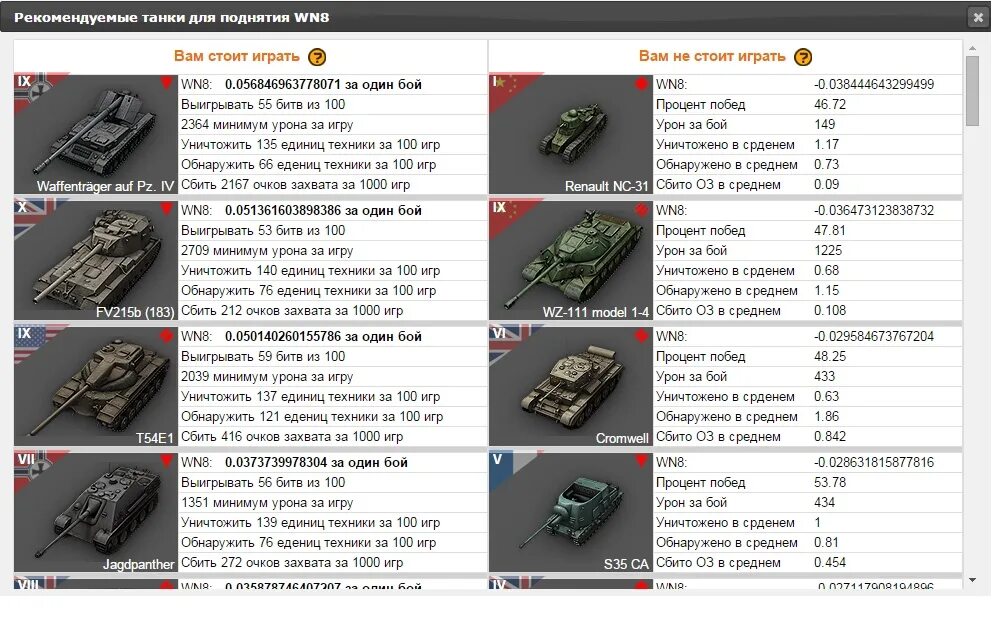Click help icon next to 'Вам стоит играть'

tap(317, 57)
